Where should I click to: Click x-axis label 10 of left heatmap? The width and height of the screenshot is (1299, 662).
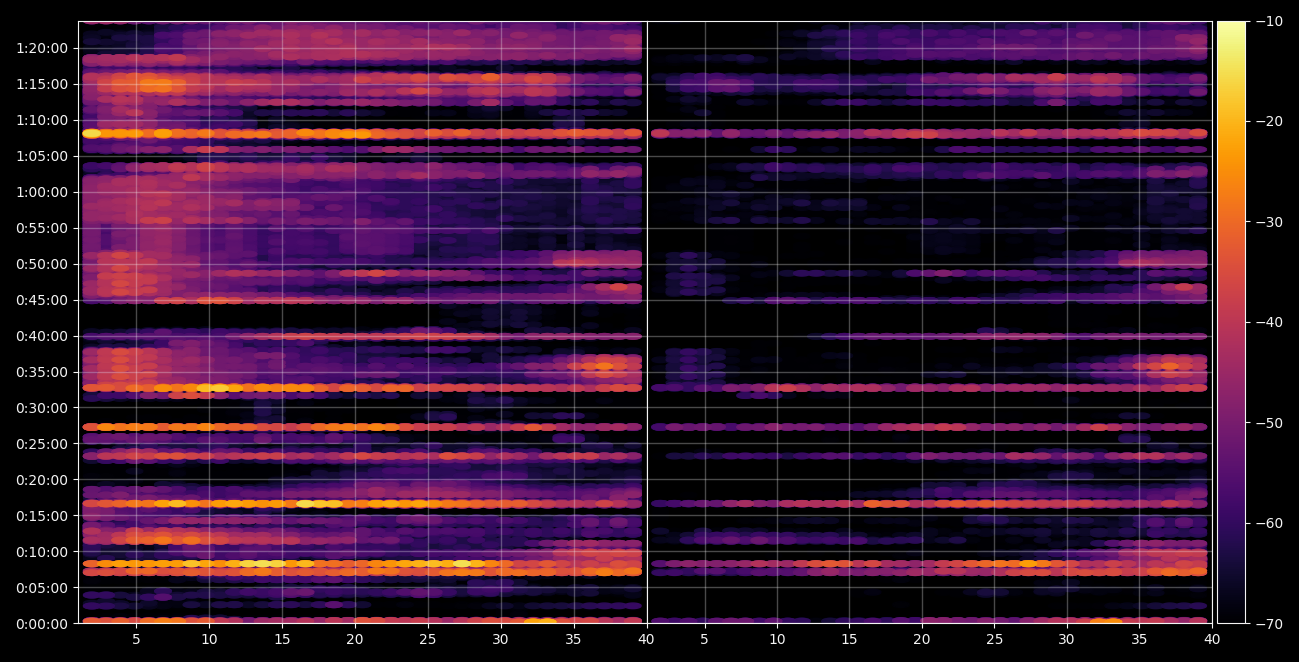(209, 639)
